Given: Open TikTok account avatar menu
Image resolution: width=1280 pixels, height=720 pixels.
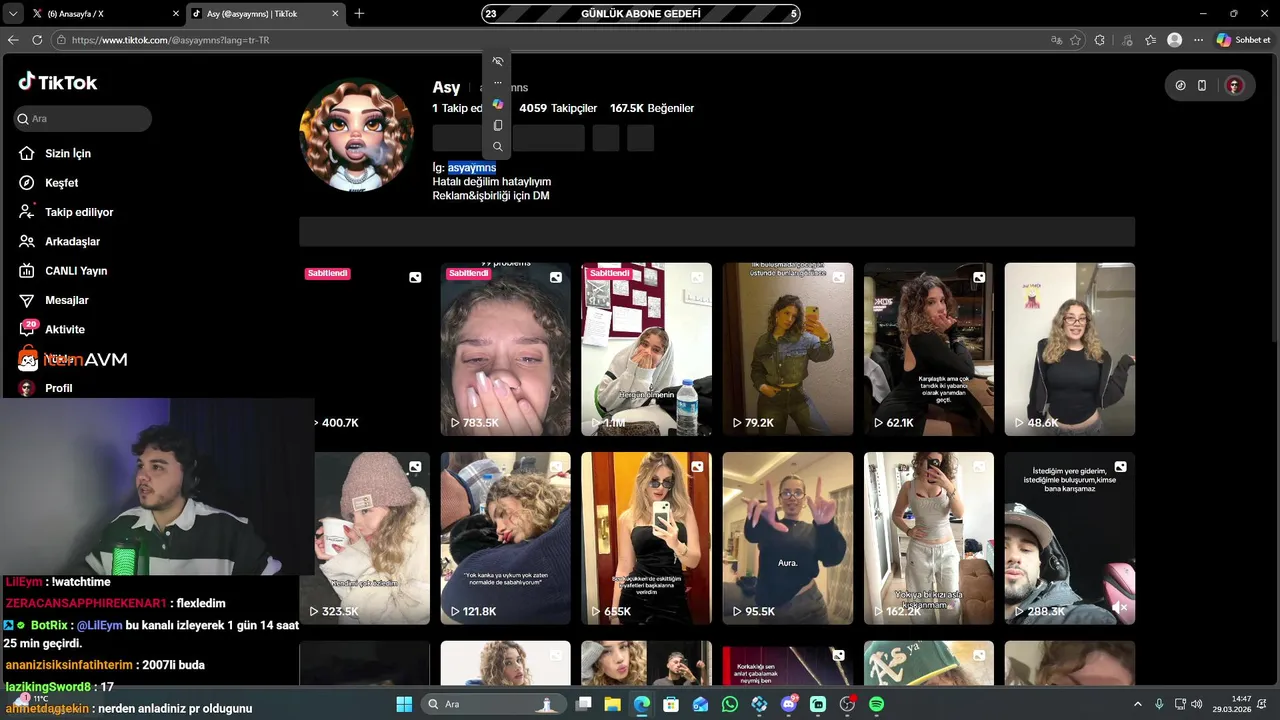Looking at the screenshot, I should [1234, 86].
